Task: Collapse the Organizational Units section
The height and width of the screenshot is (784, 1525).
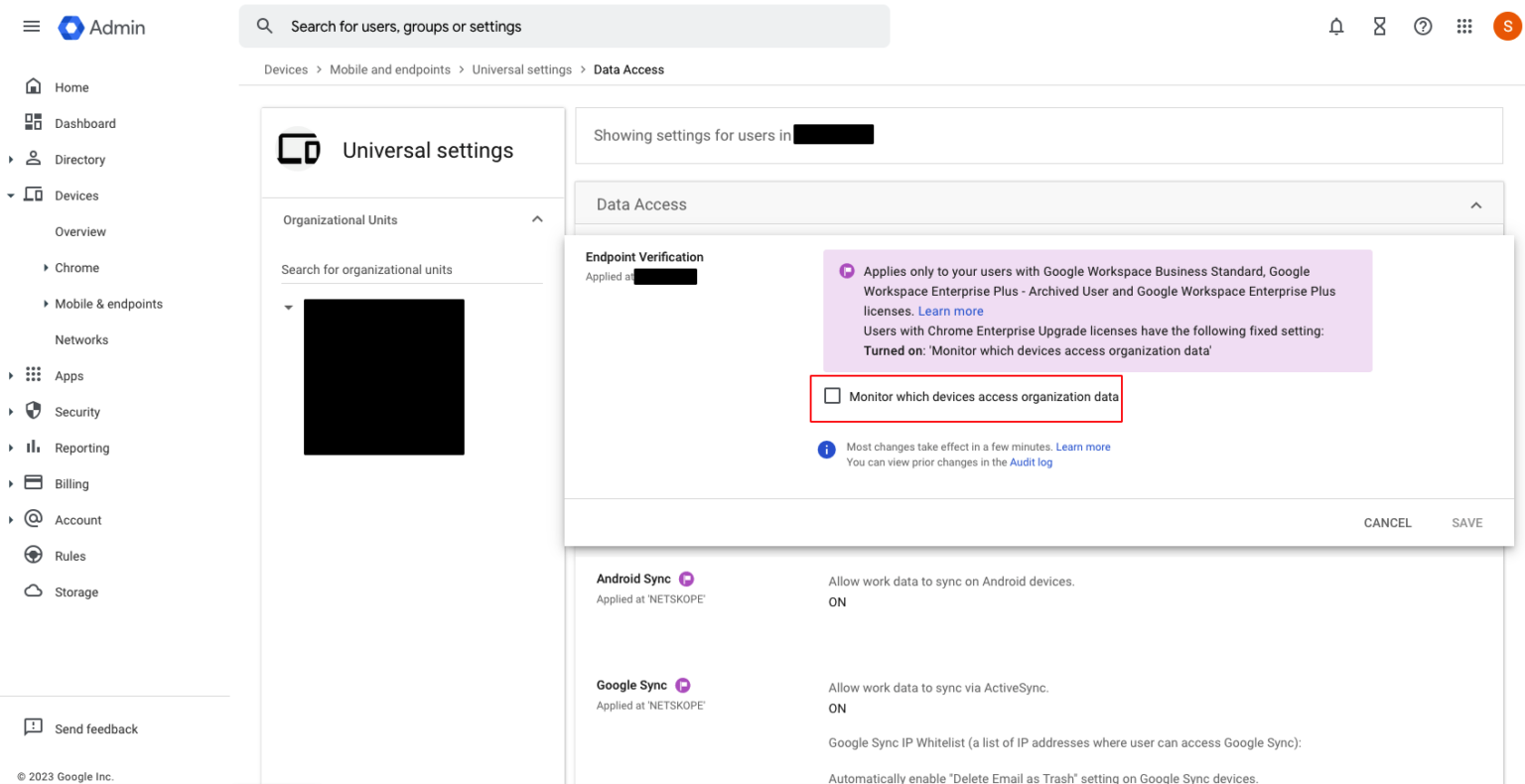Action: 537,219
